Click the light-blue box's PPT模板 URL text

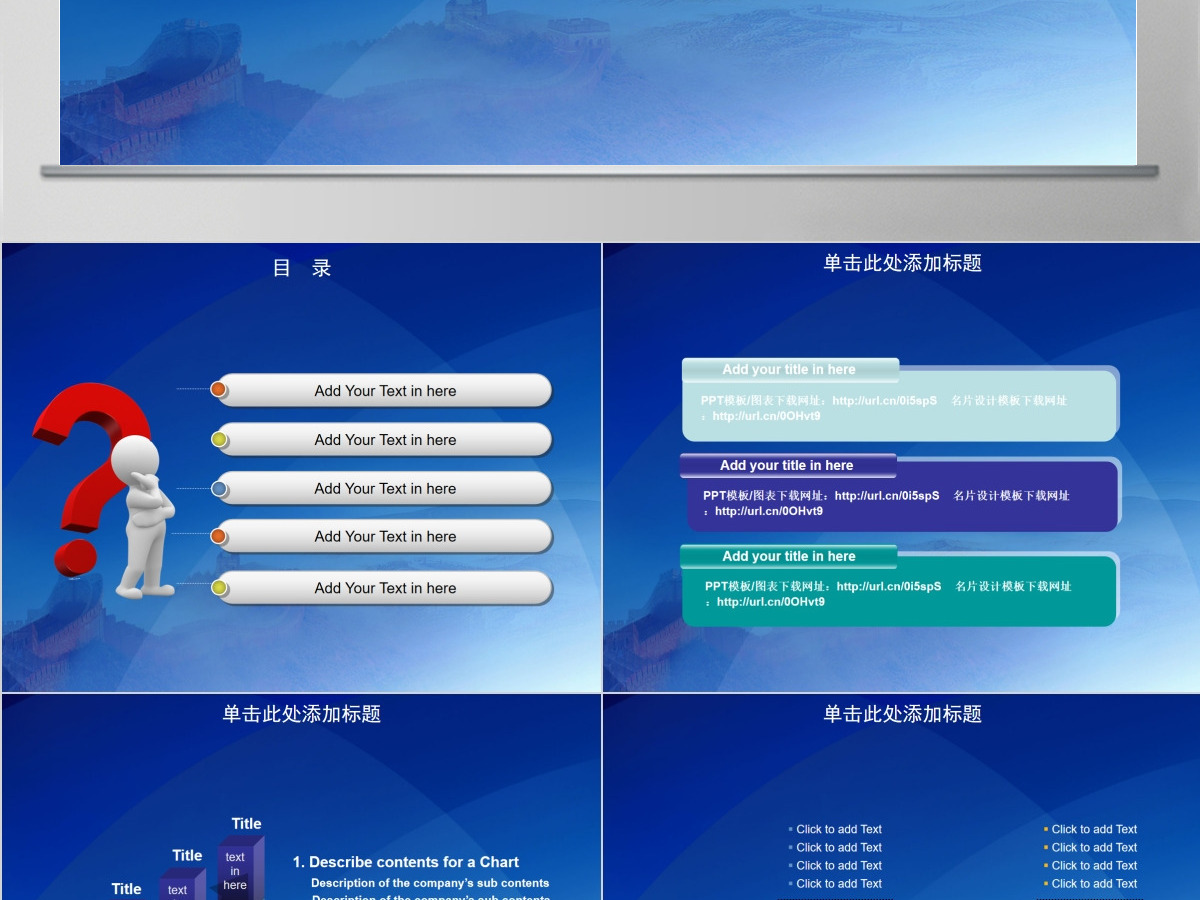pos(884,408)
